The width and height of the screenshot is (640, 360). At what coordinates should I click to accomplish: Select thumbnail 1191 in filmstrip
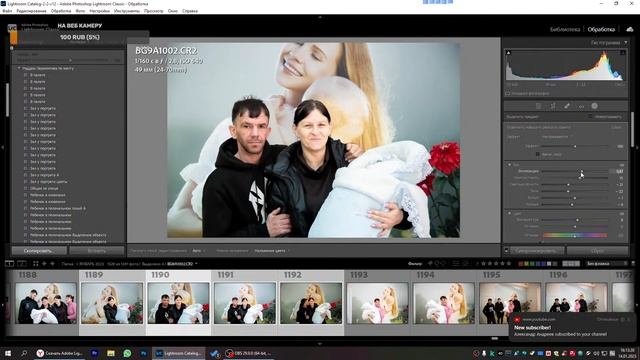point(244,303)
